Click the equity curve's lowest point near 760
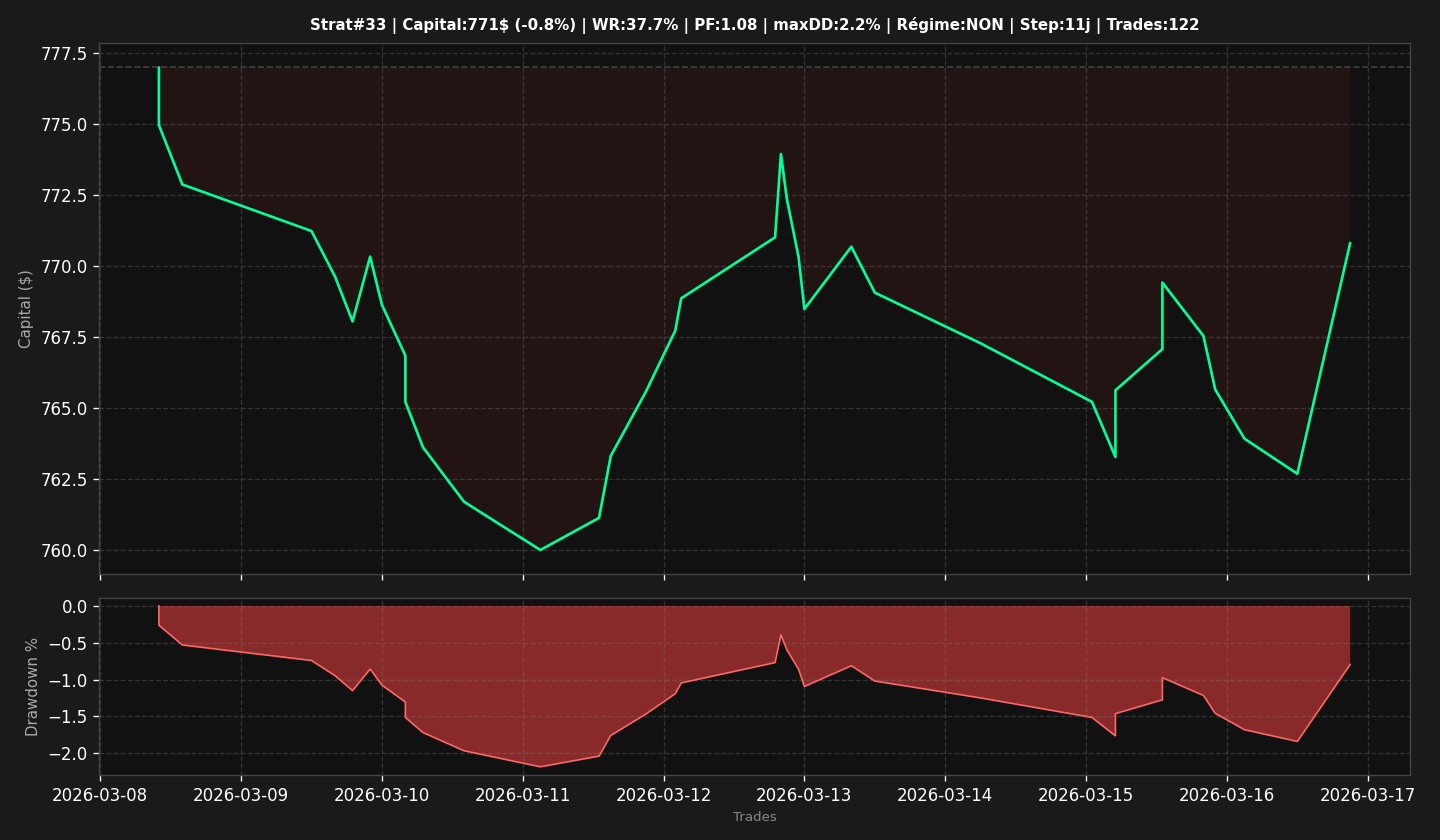 [540, 550]
